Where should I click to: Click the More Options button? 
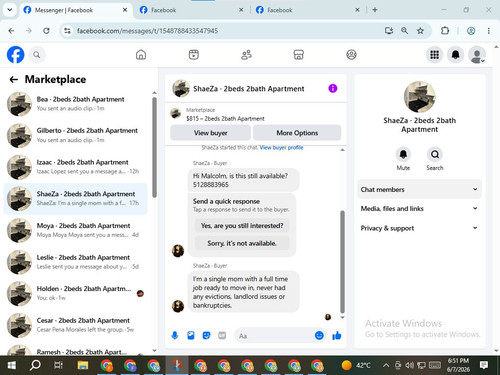297,133
